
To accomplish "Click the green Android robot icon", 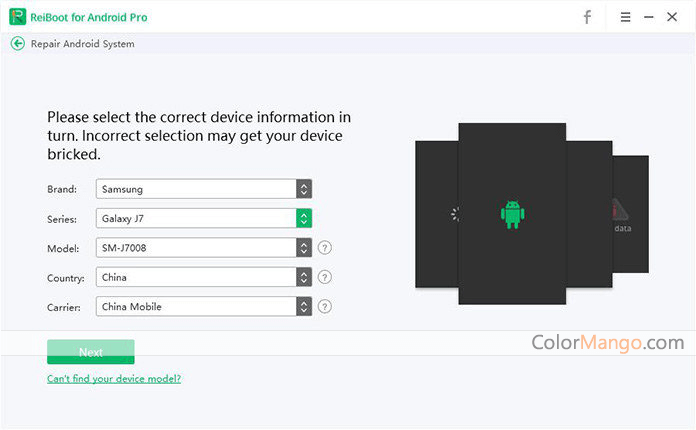I will tap(513, 214).
